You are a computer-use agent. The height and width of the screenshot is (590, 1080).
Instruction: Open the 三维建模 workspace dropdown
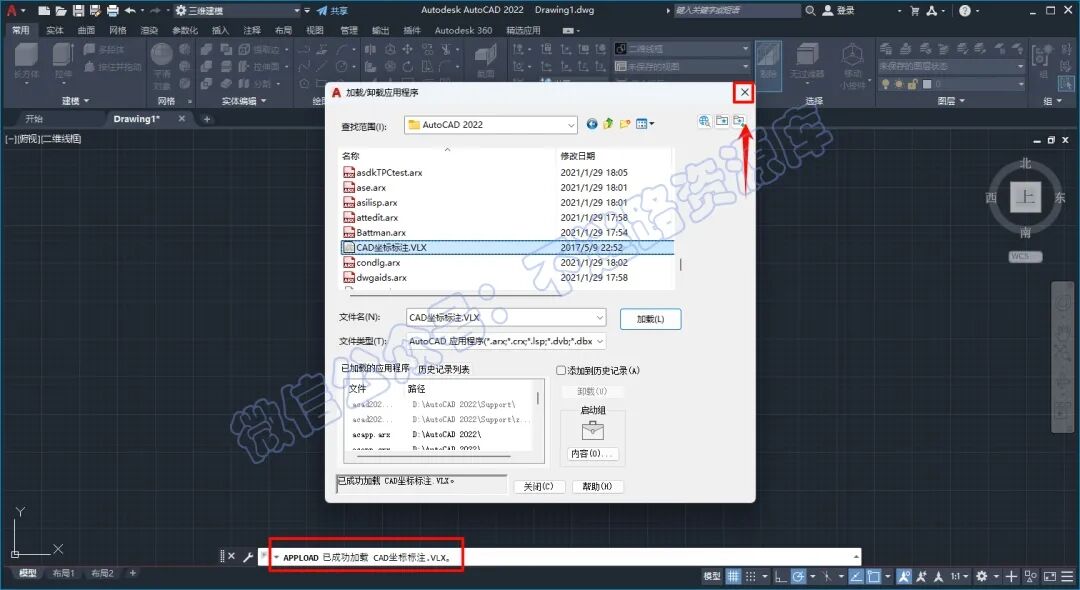click(297, 10)
